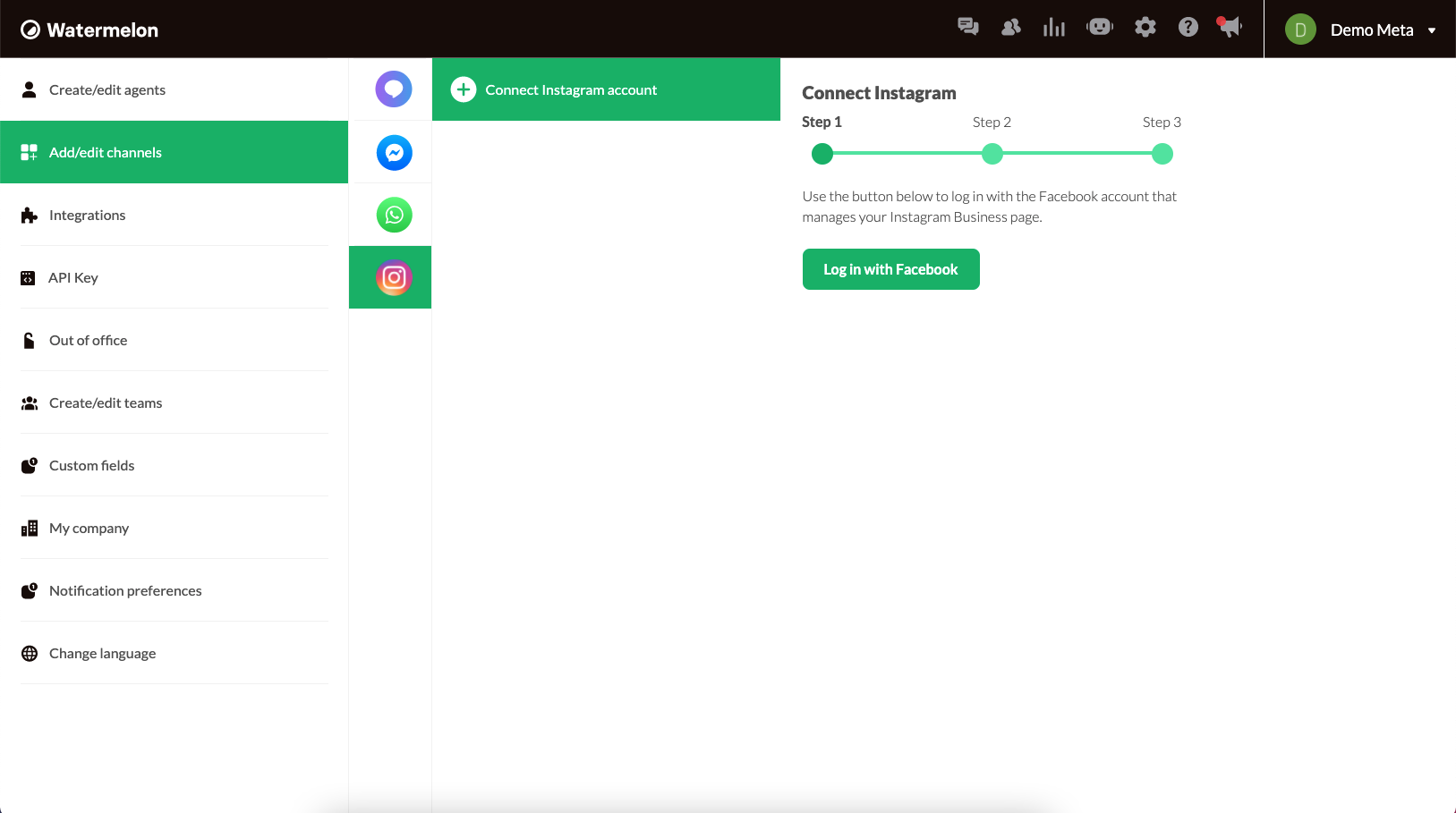
Task: Select the Facebook Messenger channel icon
Action: click(394, 153)
